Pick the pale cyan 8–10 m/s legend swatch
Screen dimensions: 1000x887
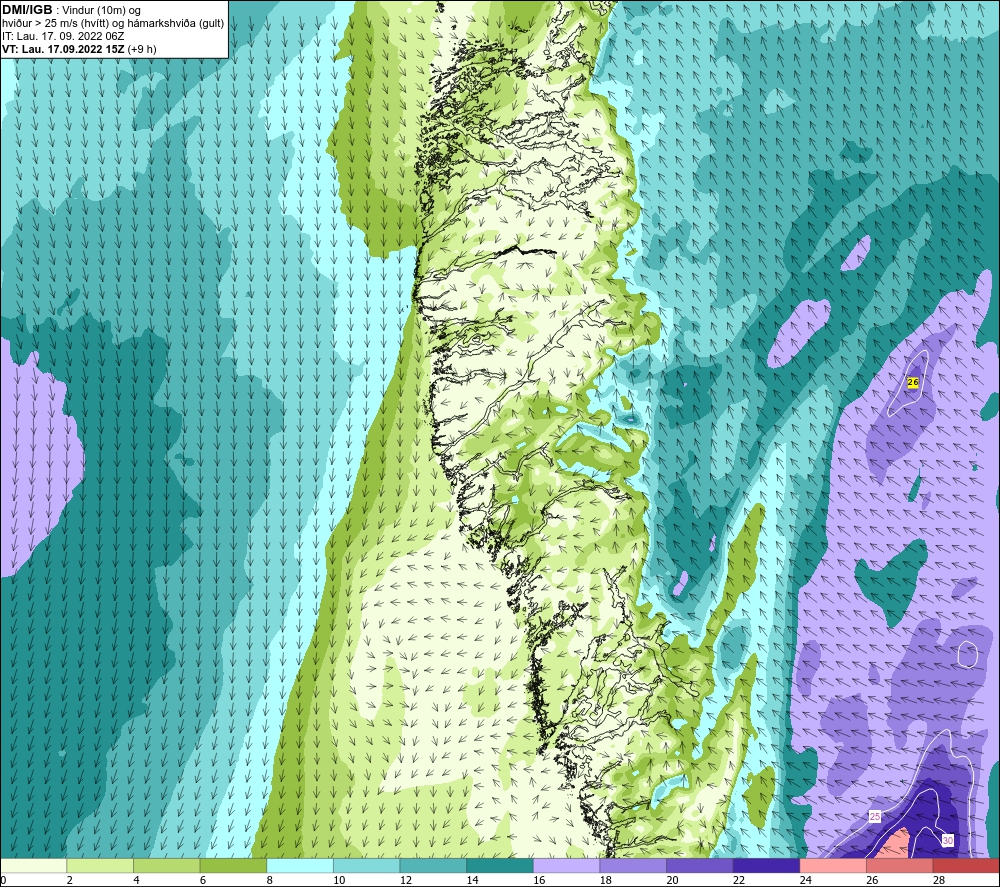[x=300, y=866]
